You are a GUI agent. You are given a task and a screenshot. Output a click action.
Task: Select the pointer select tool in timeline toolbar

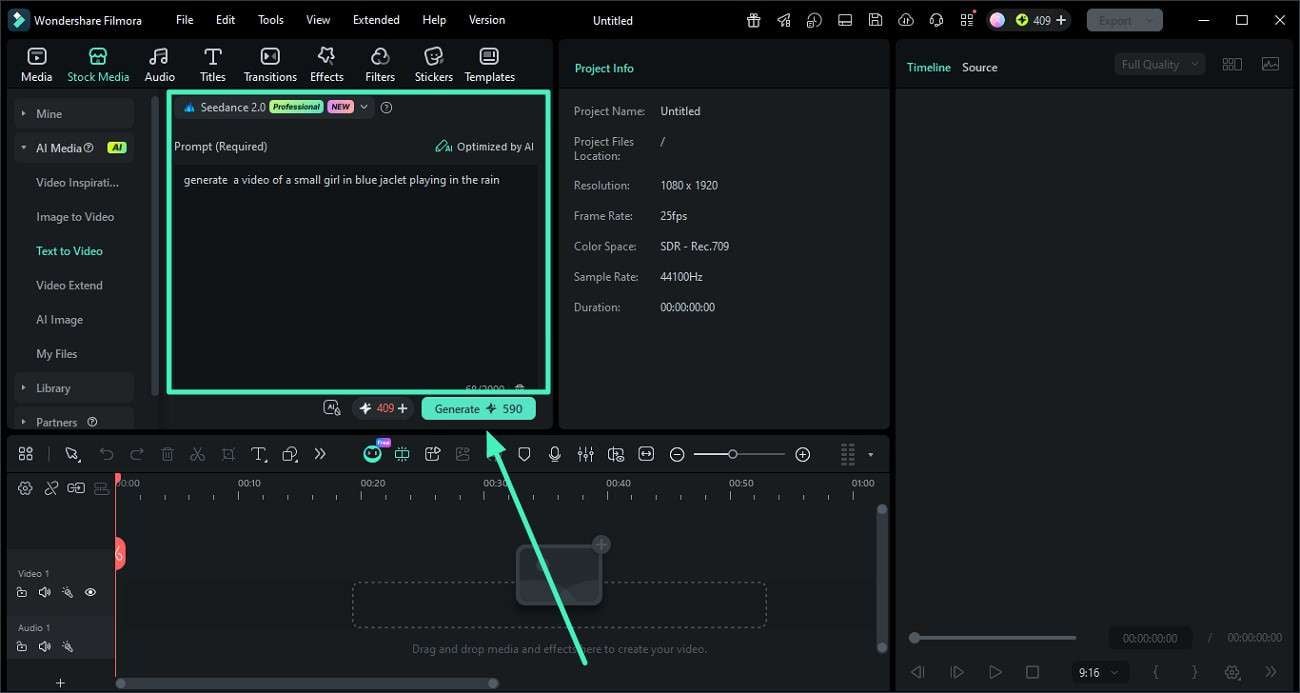pyautogui.click(x=72, y=454)
